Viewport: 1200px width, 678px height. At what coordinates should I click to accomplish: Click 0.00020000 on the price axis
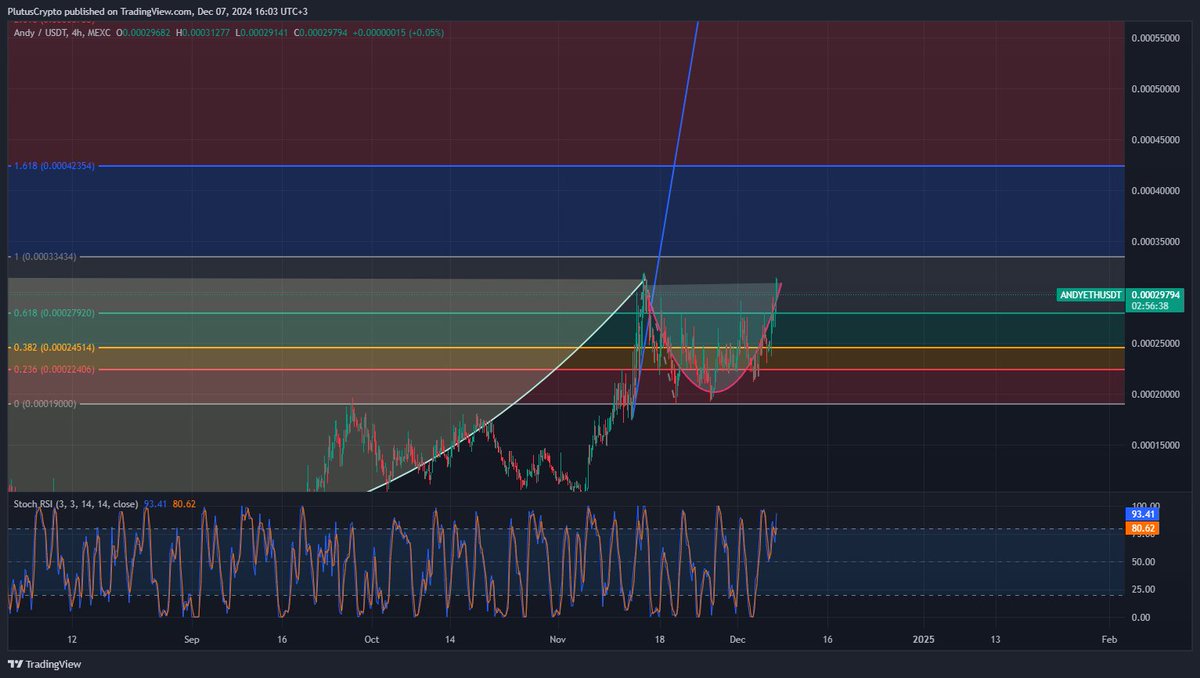tap(1155, 395)
